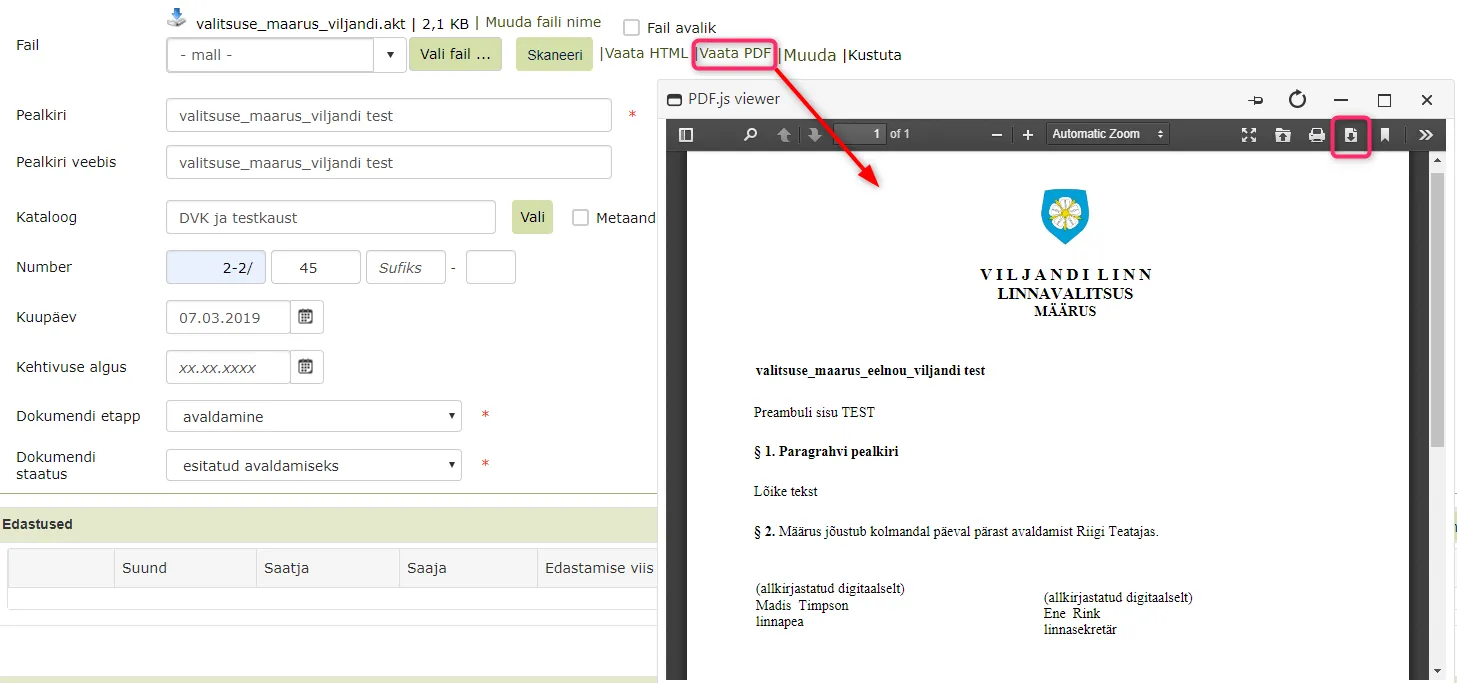Print the PDF document

[x=1317, y=135]
